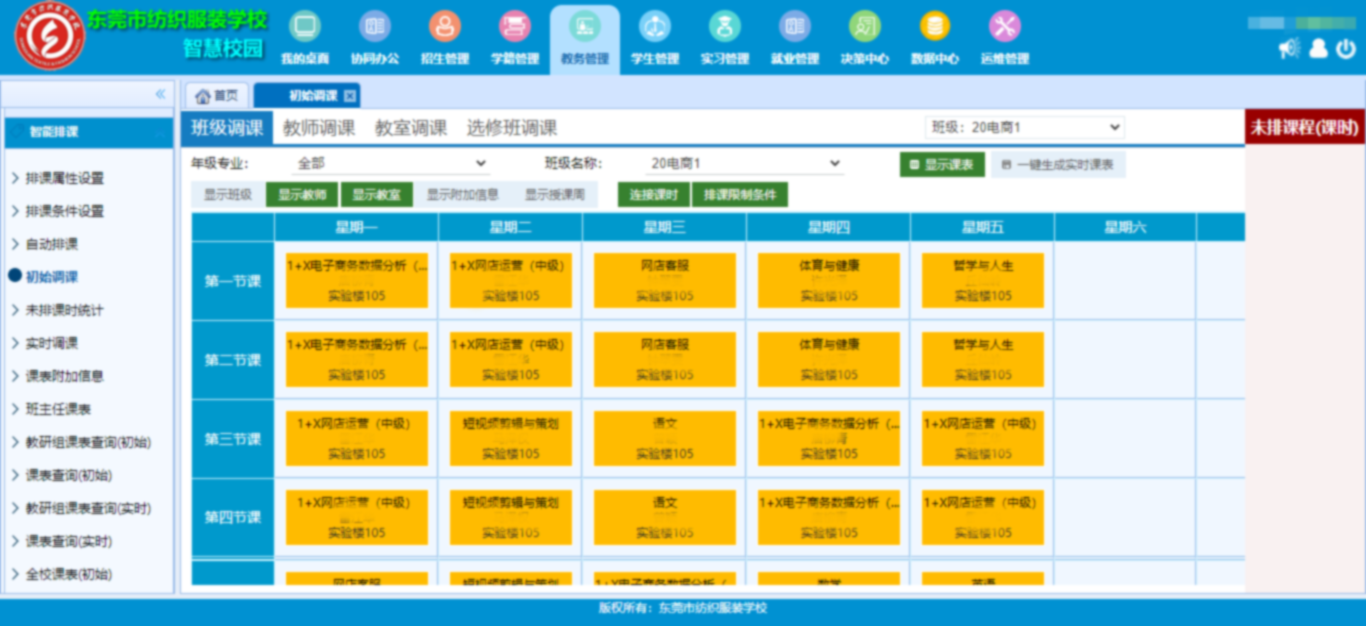Select Friday first-period 哲学与人生 card
This screenshot has width=1366, height=626.
pyautogui.click(x=983, y=281)
